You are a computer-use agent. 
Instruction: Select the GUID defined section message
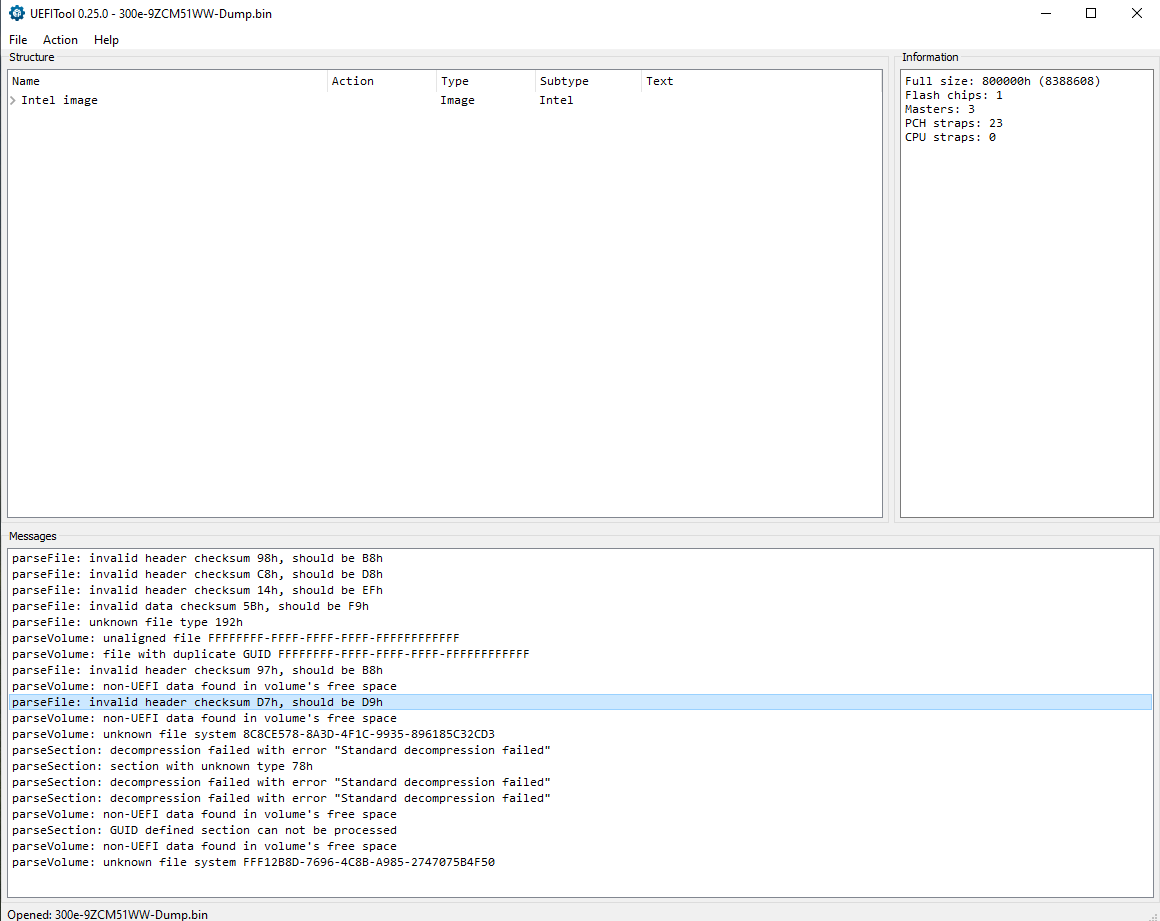(204, 830)
